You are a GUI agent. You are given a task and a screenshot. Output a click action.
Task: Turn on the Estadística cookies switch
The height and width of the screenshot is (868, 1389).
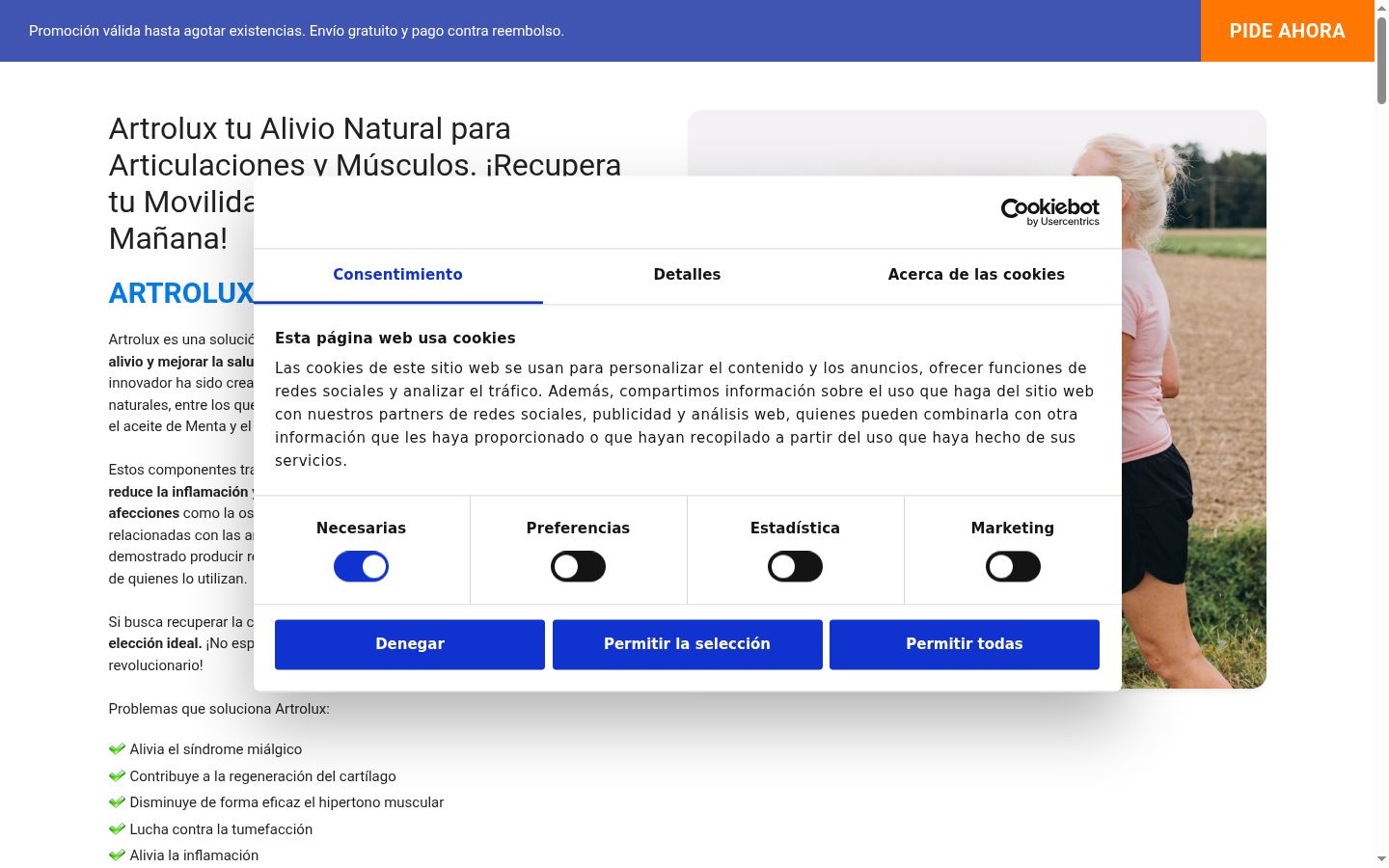(795, 567)
